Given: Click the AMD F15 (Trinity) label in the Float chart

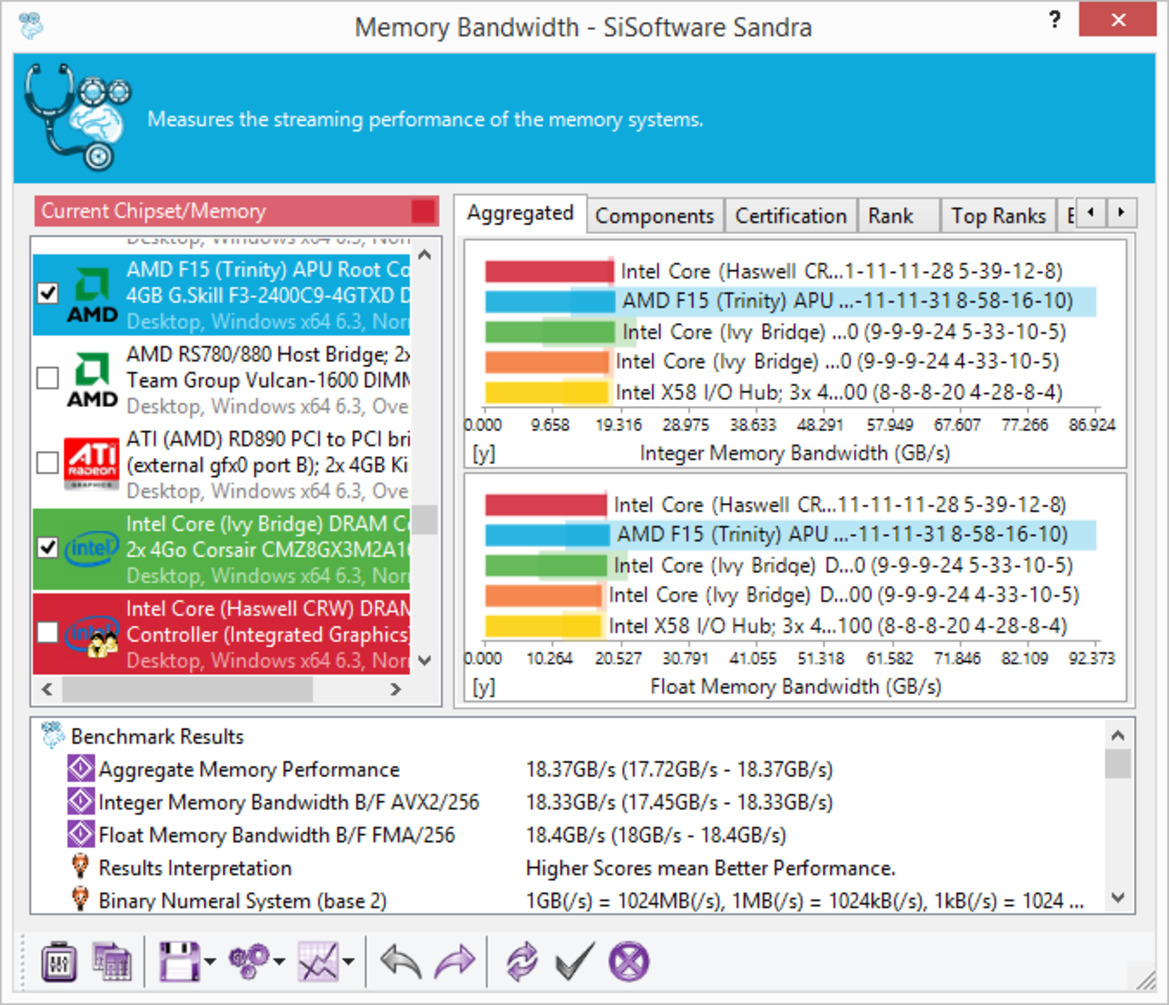Looking at the screenshot, I should (x=842, y=535).
